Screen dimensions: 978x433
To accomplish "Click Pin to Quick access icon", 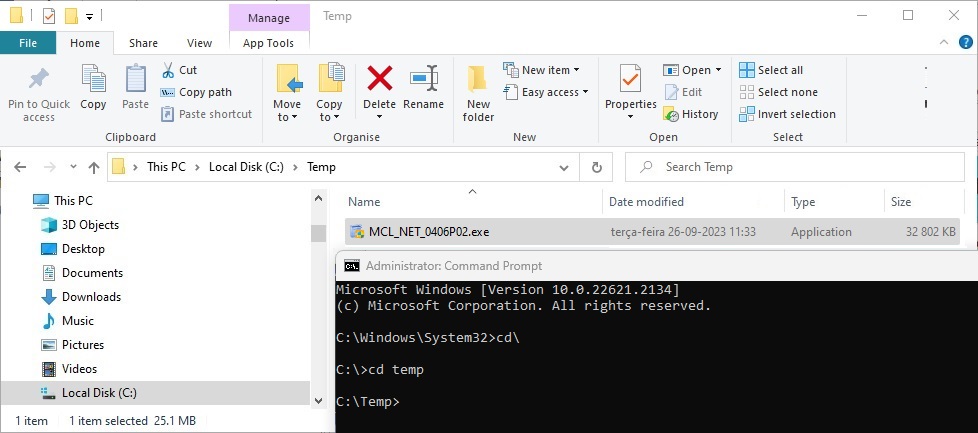I will [x=39, y=79].
